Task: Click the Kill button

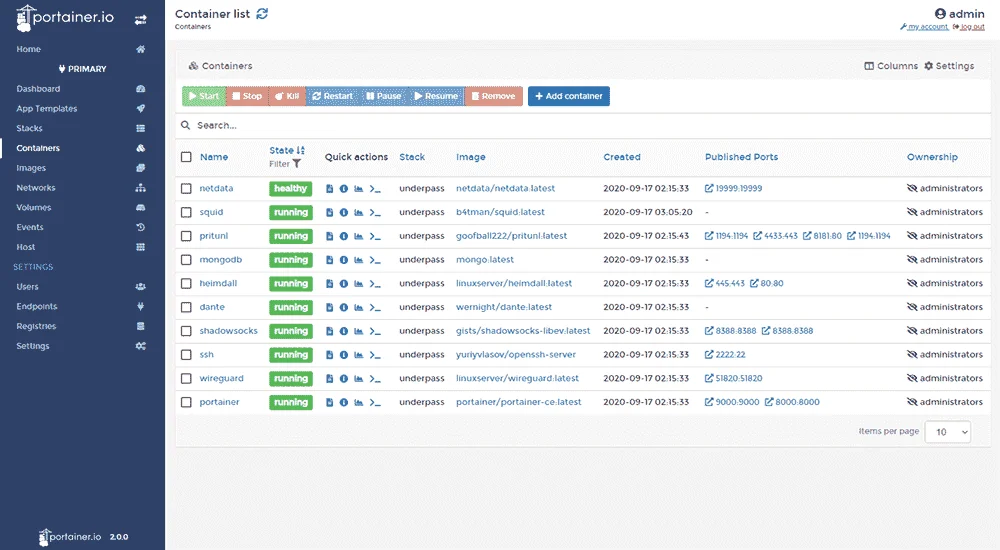Action: 288,96
